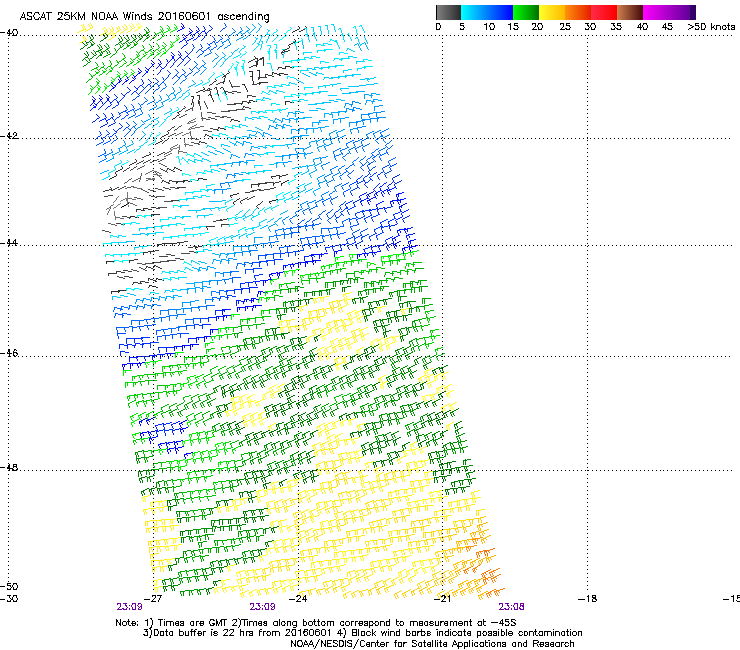
Task: Click the '-18' longitude axis label
Action: coord(588,599)
